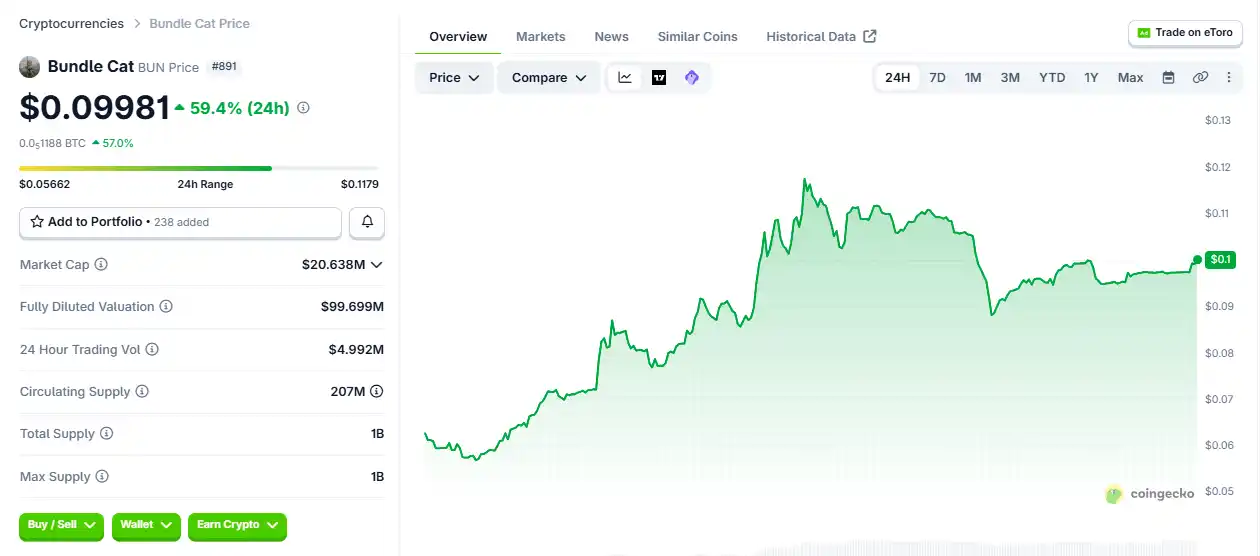This screenshot has width=1260, height=556.
Task: Click the $0.1179 range high value
Action: tap(360, 184)
